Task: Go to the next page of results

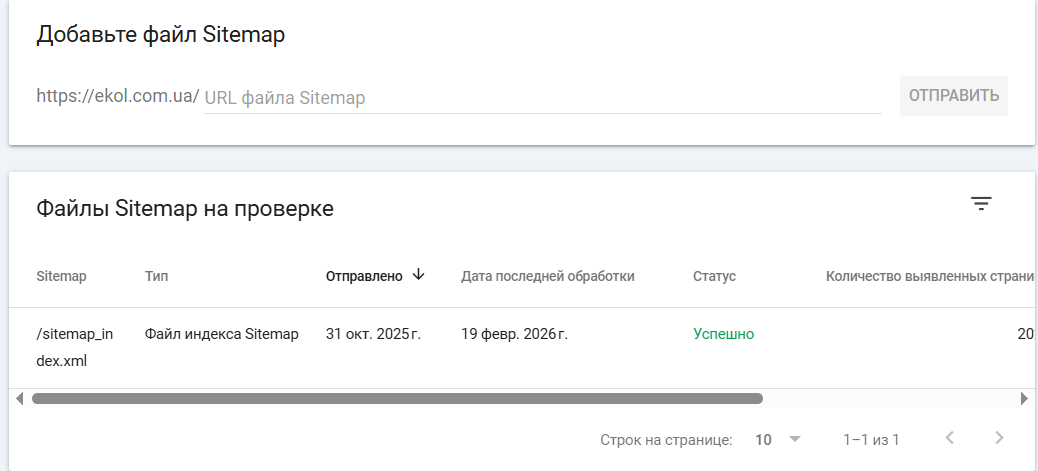Action: point(998,438)
